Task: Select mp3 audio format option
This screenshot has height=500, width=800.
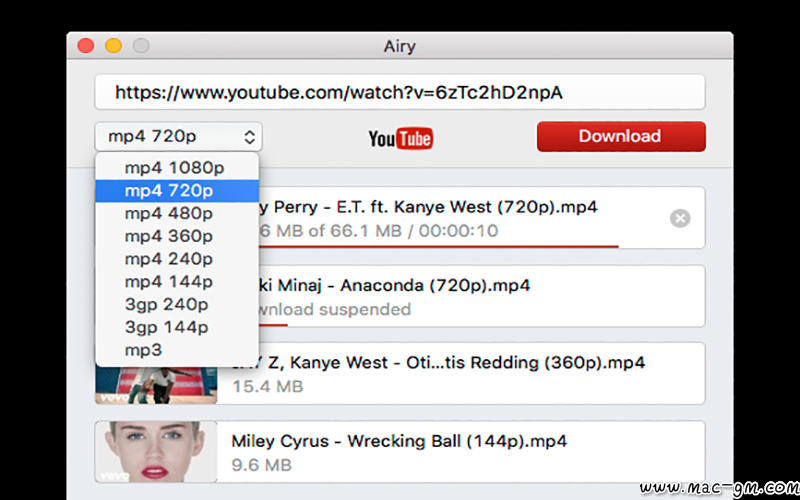Action: pyautogui.click(x=177, y=350)
